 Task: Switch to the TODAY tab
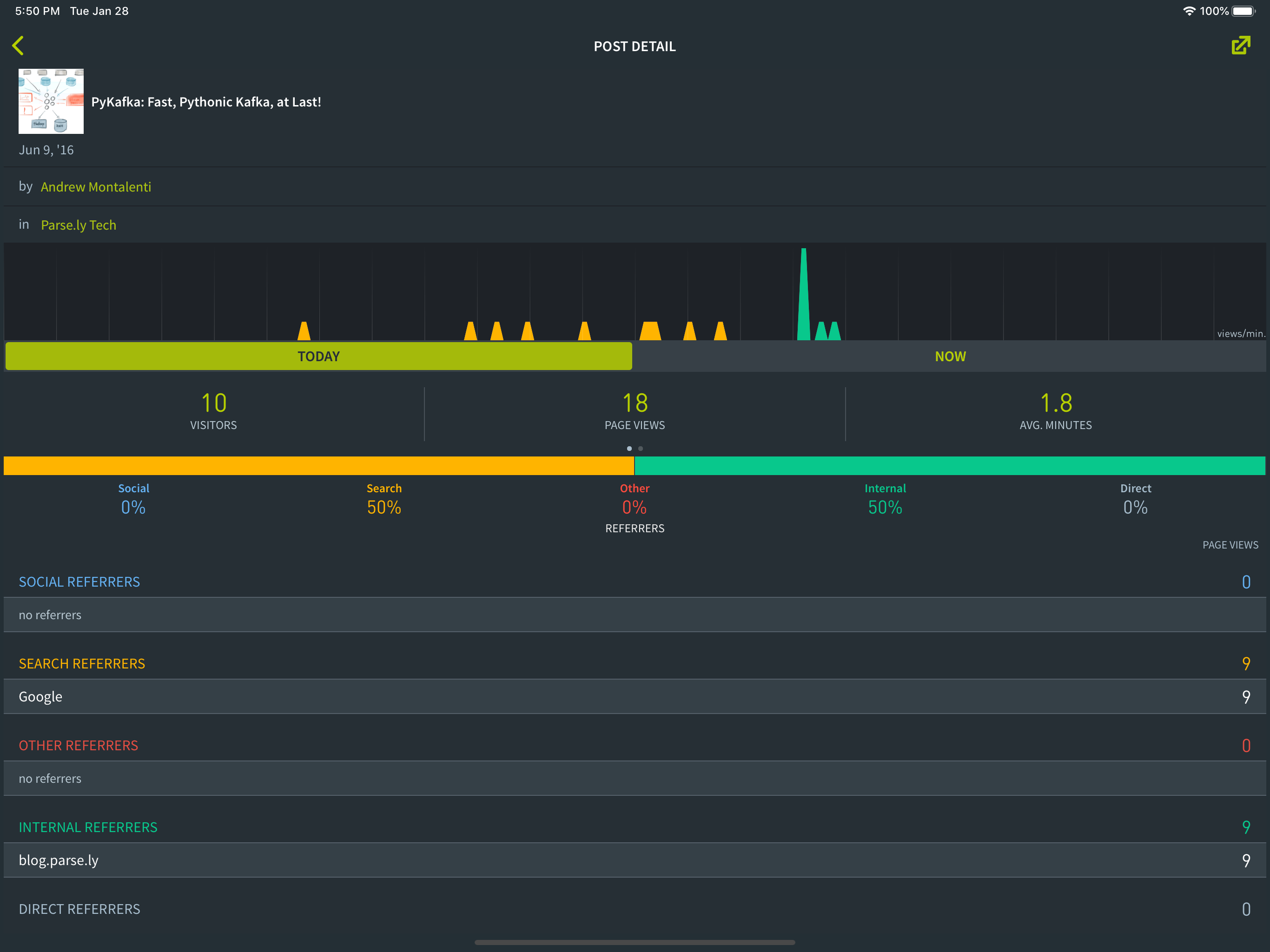click(x=318, y=356)
